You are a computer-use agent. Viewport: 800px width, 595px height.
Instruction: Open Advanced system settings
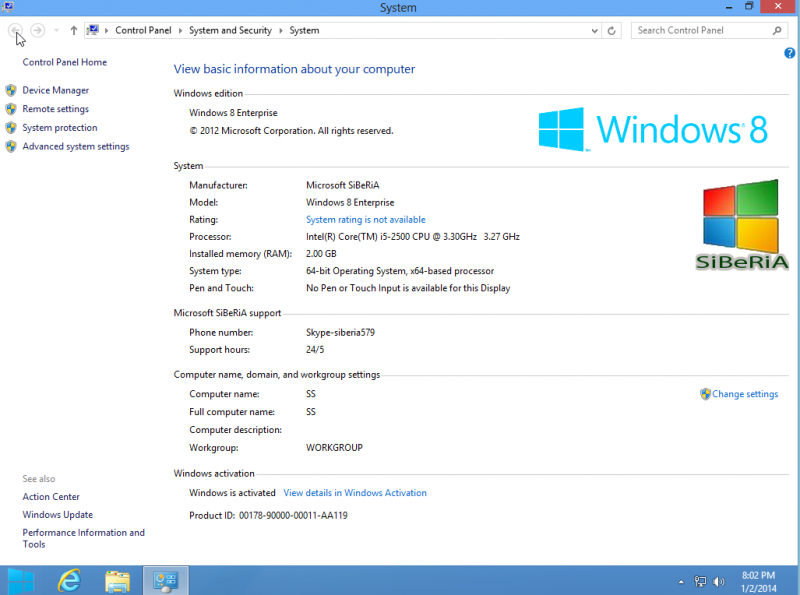76,146
